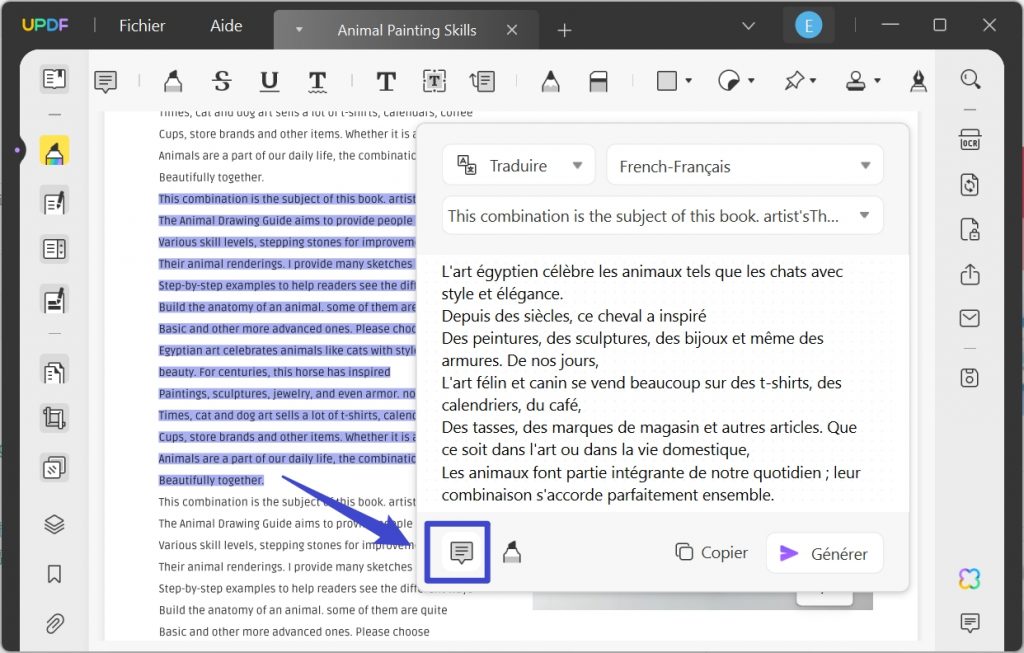Select the Squiggly underline tool
1024x653 pixels.
click(x=317, y=82)
